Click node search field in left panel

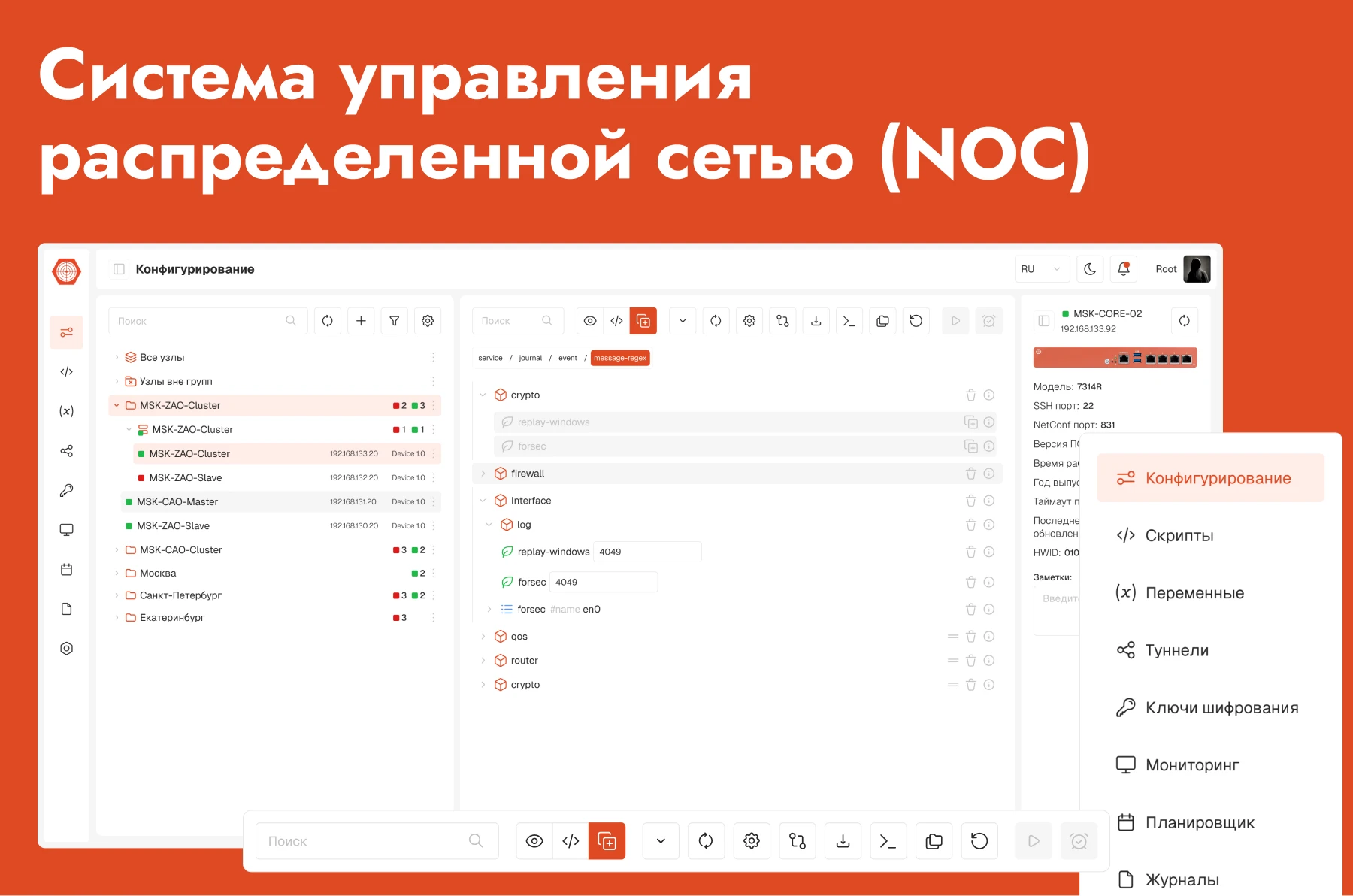[208, 321]
